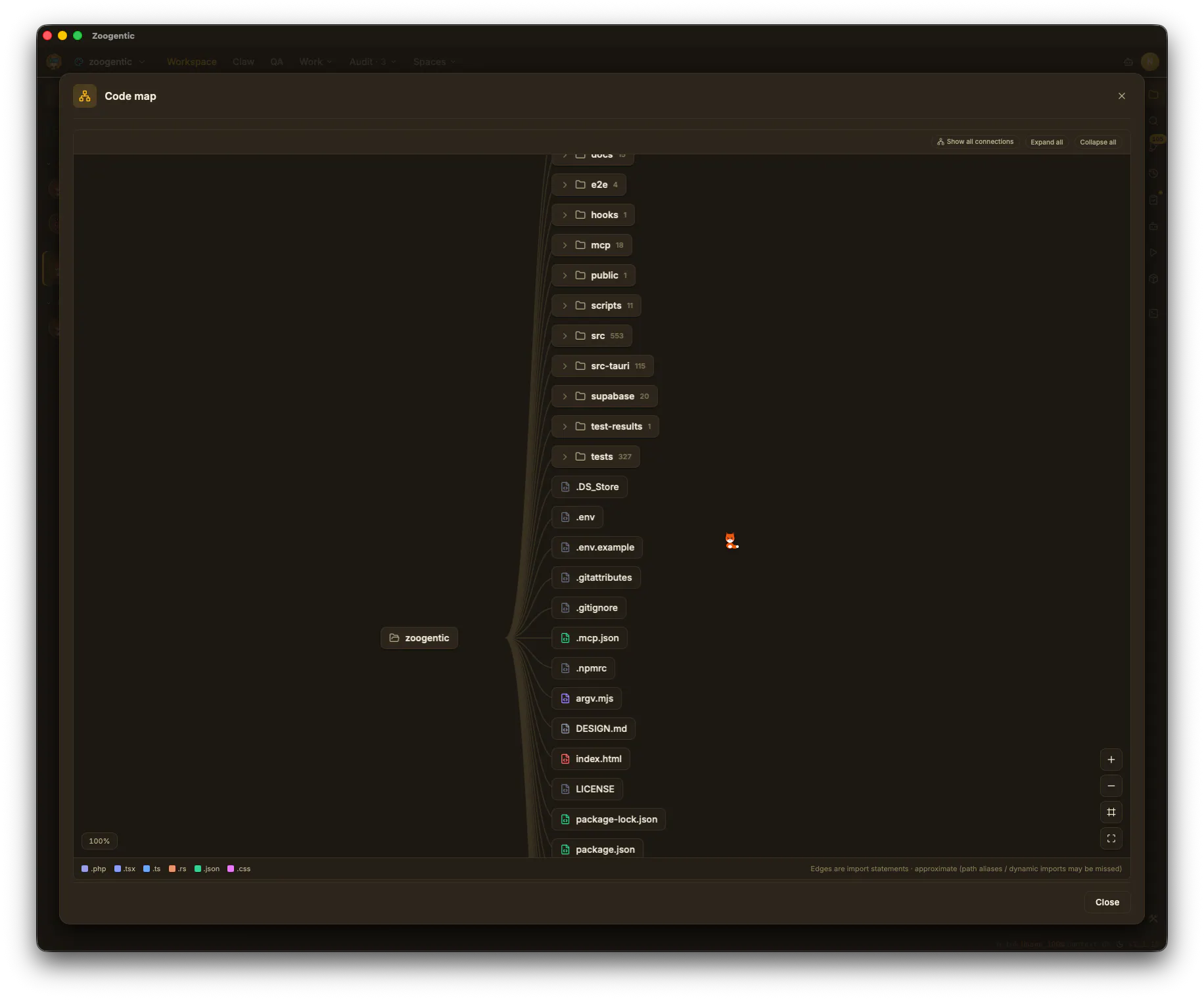
Task: Click the .json legend color swatch
Action: coord(198,869)
